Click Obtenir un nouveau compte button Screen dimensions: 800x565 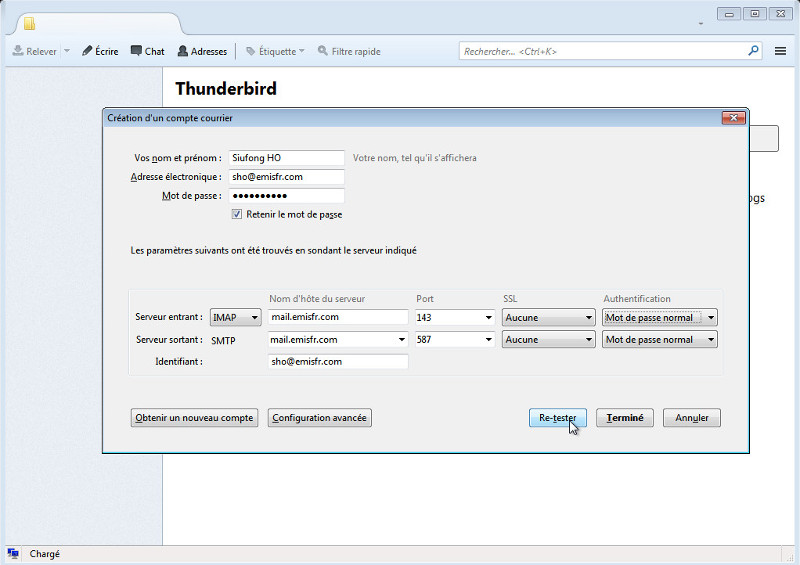click(x=194, y=418)
